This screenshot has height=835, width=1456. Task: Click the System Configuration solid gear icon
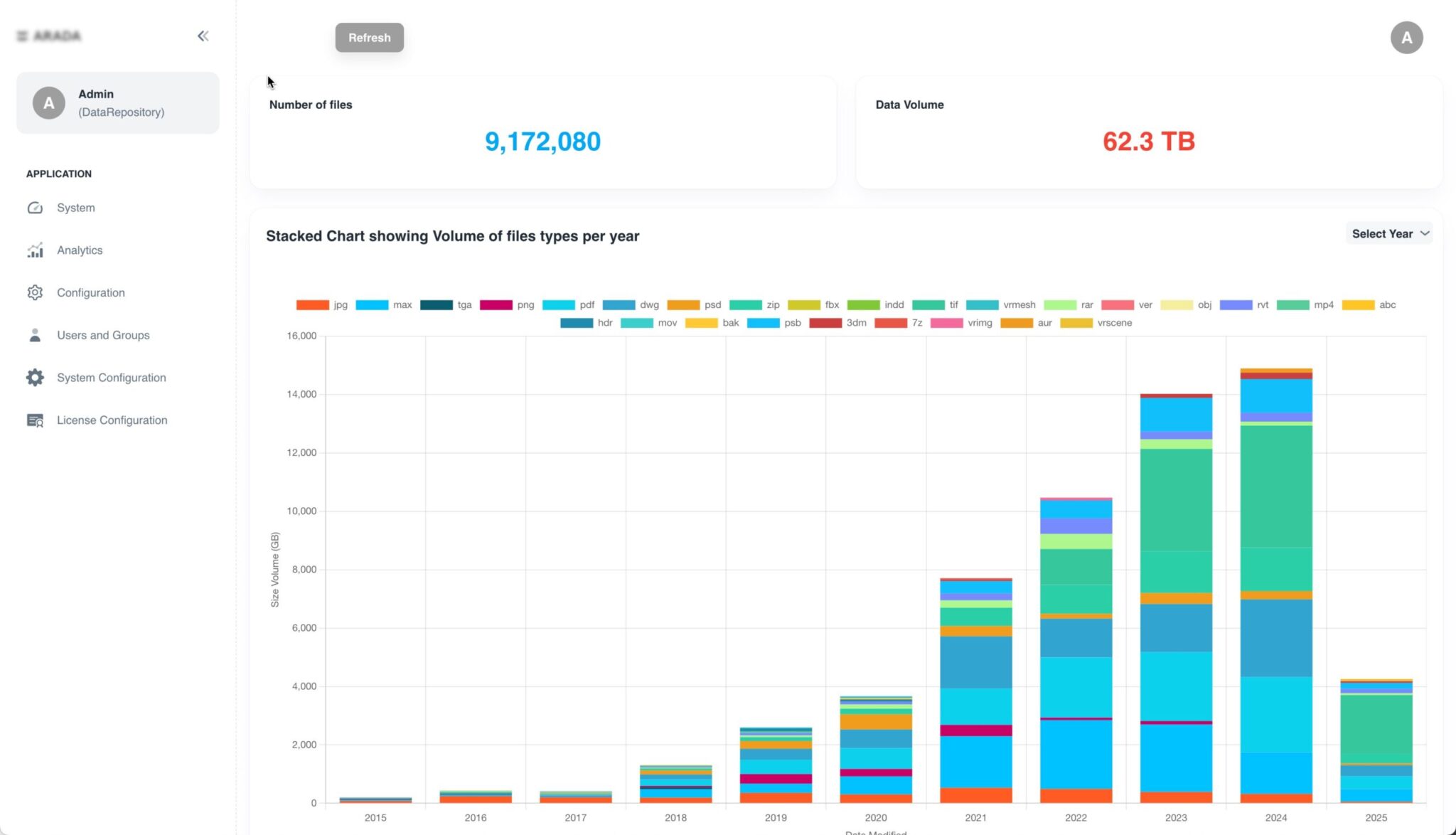click(x=35, y=378)
